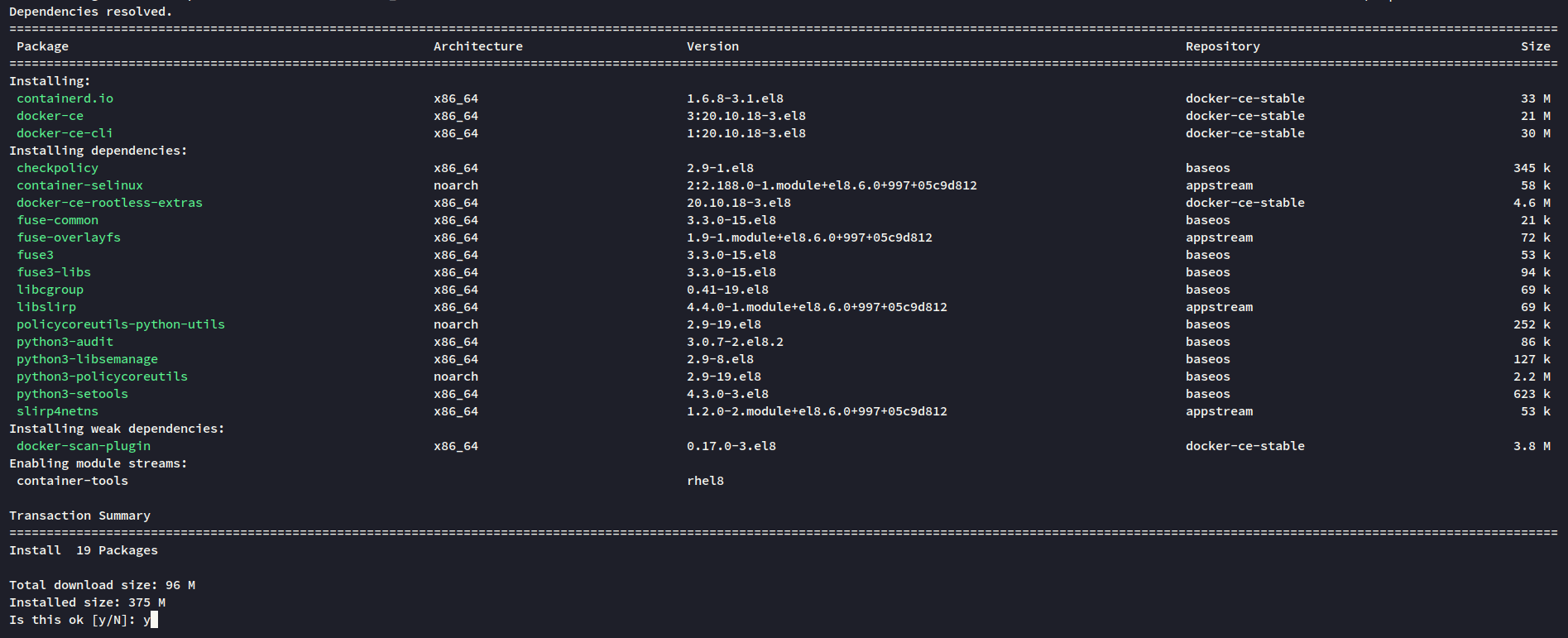
Task: Select slirp4netns version 1.2.0-2.module string
Action: point(818,411)
